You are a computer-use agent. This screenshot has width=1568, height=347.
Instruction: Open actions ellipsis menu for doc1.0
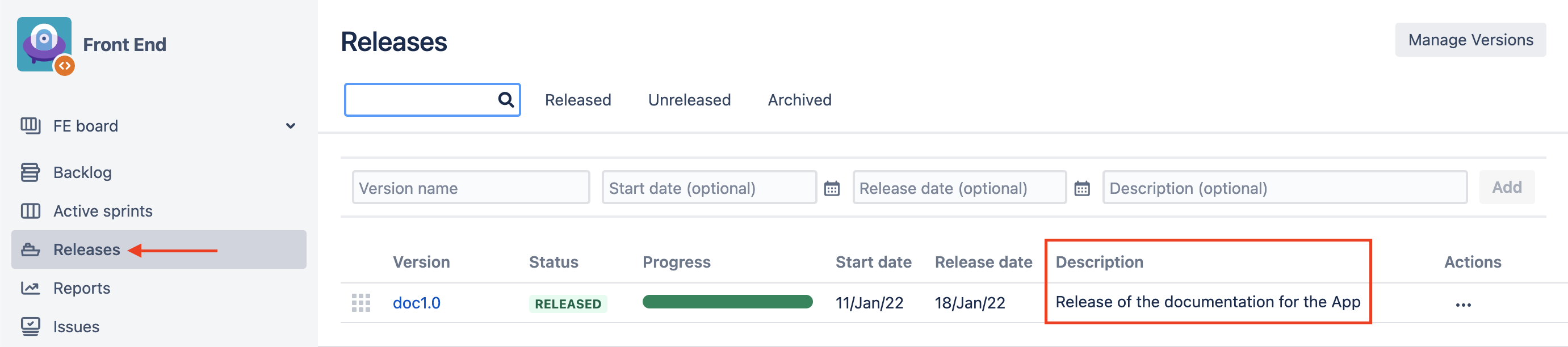(1463, 304)
